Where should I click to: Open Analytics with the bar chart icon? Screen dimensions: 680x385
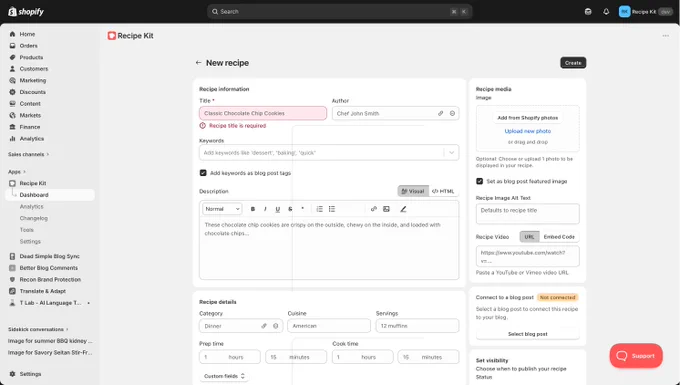(x=31, y=139)
